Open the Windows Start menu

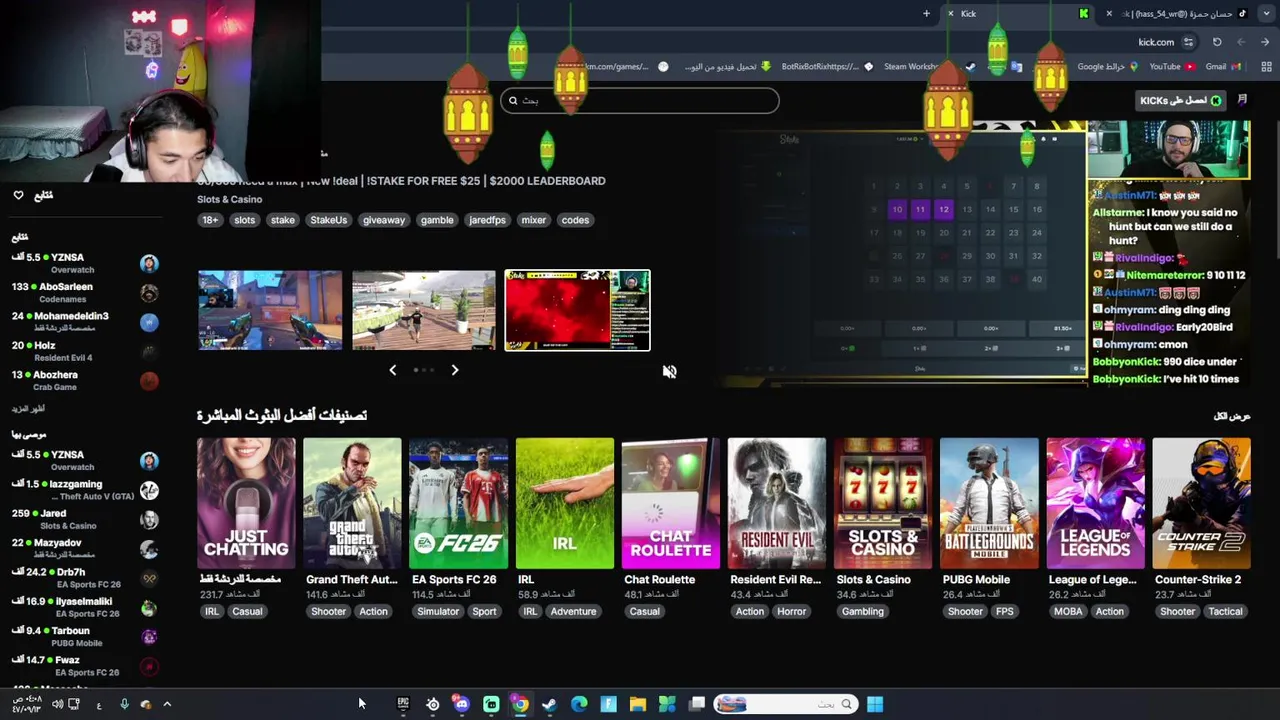(875, 704)
